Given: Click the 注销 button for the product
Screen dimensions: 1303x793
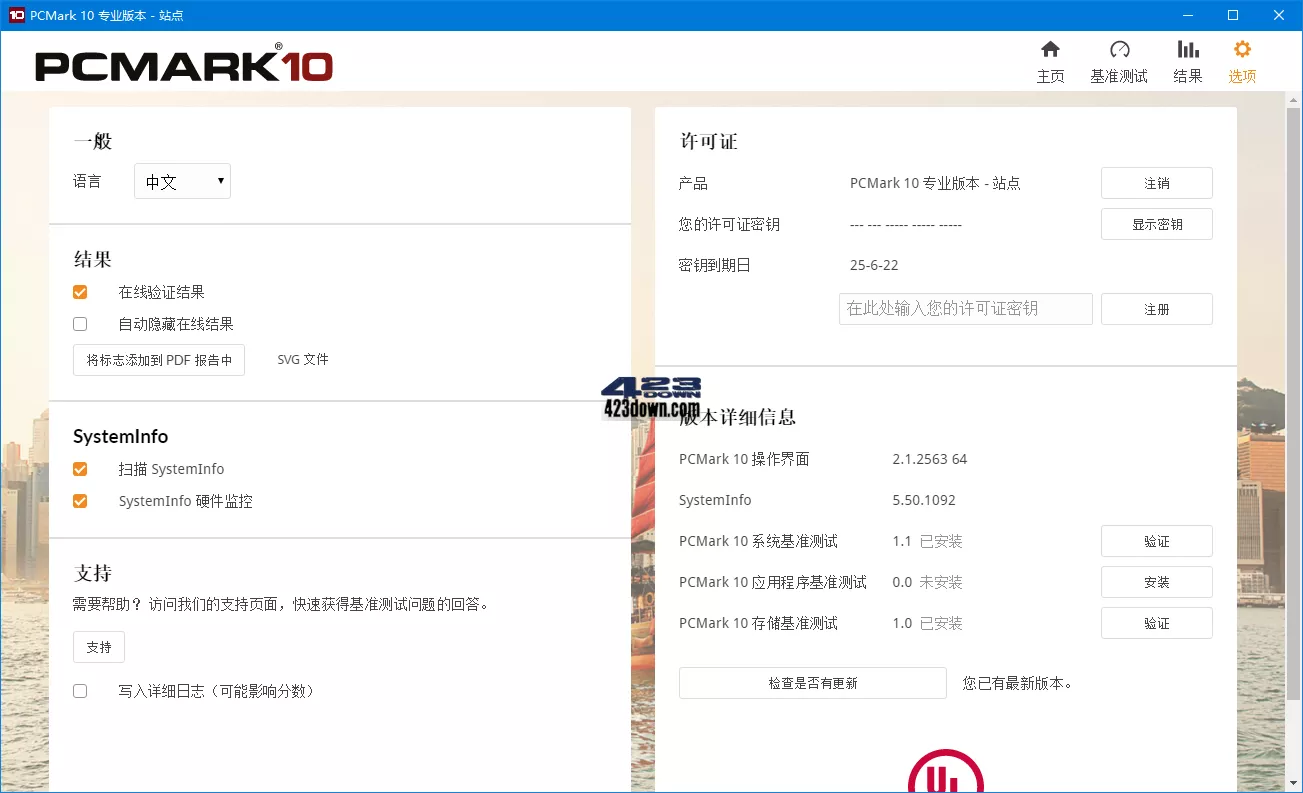Looking at the screenshot, I should coord(1156,183).
